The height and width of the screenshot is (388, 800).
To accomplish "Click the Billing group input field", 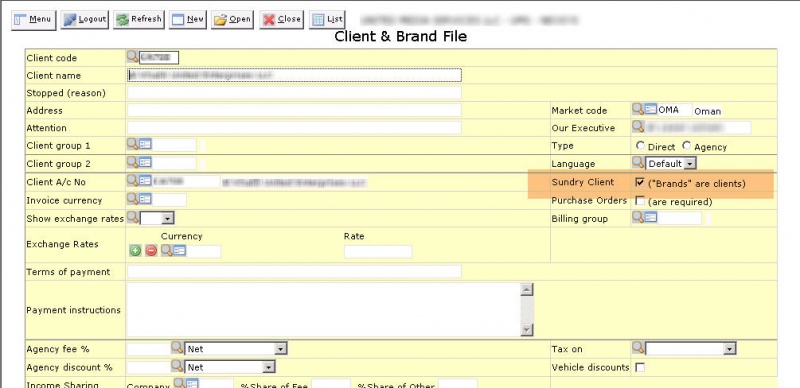I will tap(680, 219).
